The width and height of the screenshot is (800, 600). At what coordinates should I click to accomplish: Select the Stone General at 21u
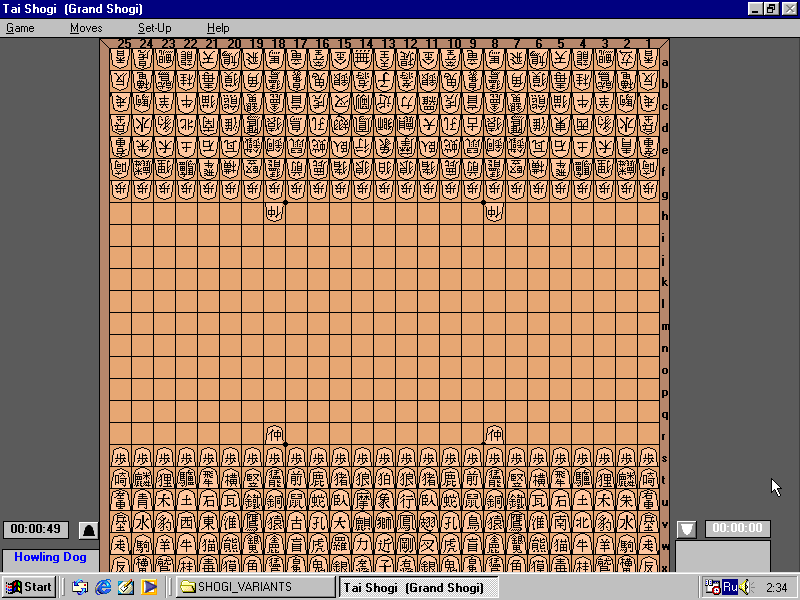[x=209, y=501]
